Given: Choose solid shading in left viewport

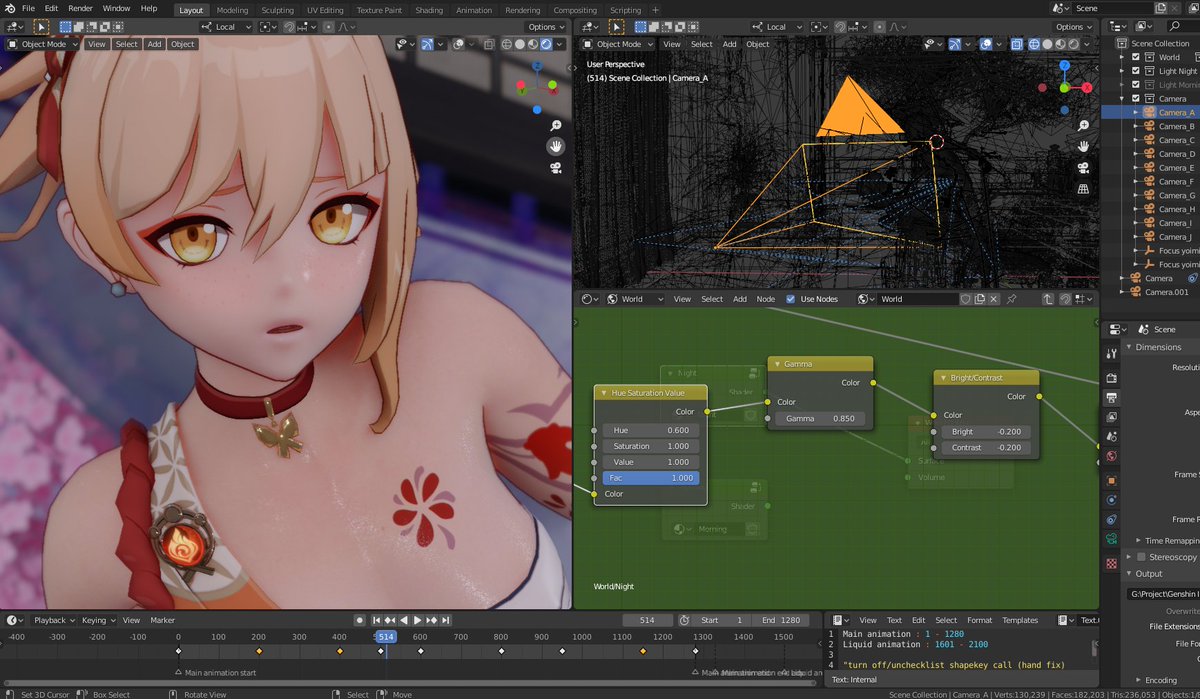Looking at the screenshot, I should [519, 44].
